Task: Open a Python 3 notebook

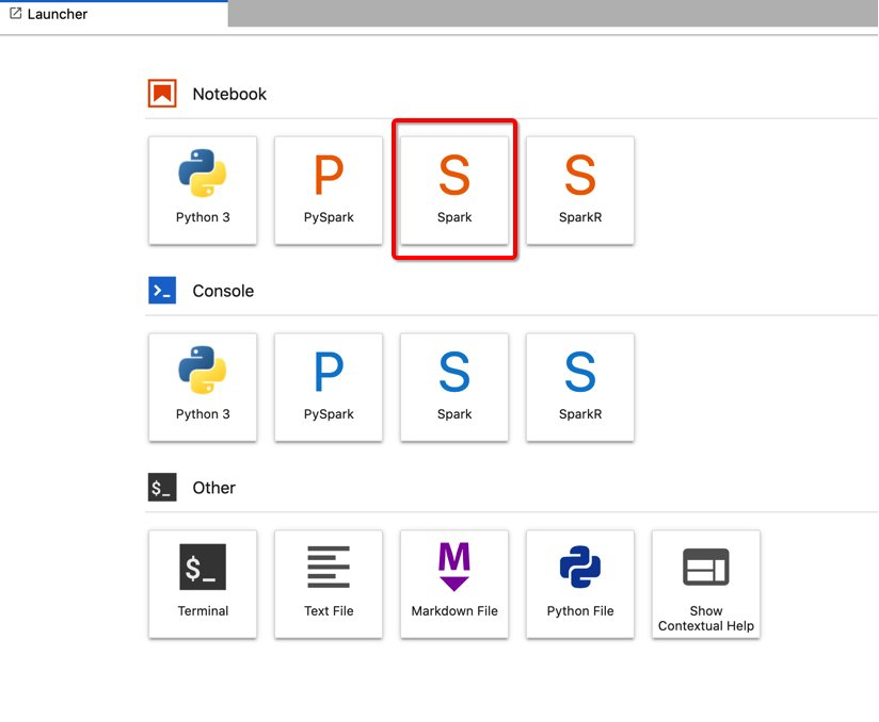Action: click(x=202, y=190)
